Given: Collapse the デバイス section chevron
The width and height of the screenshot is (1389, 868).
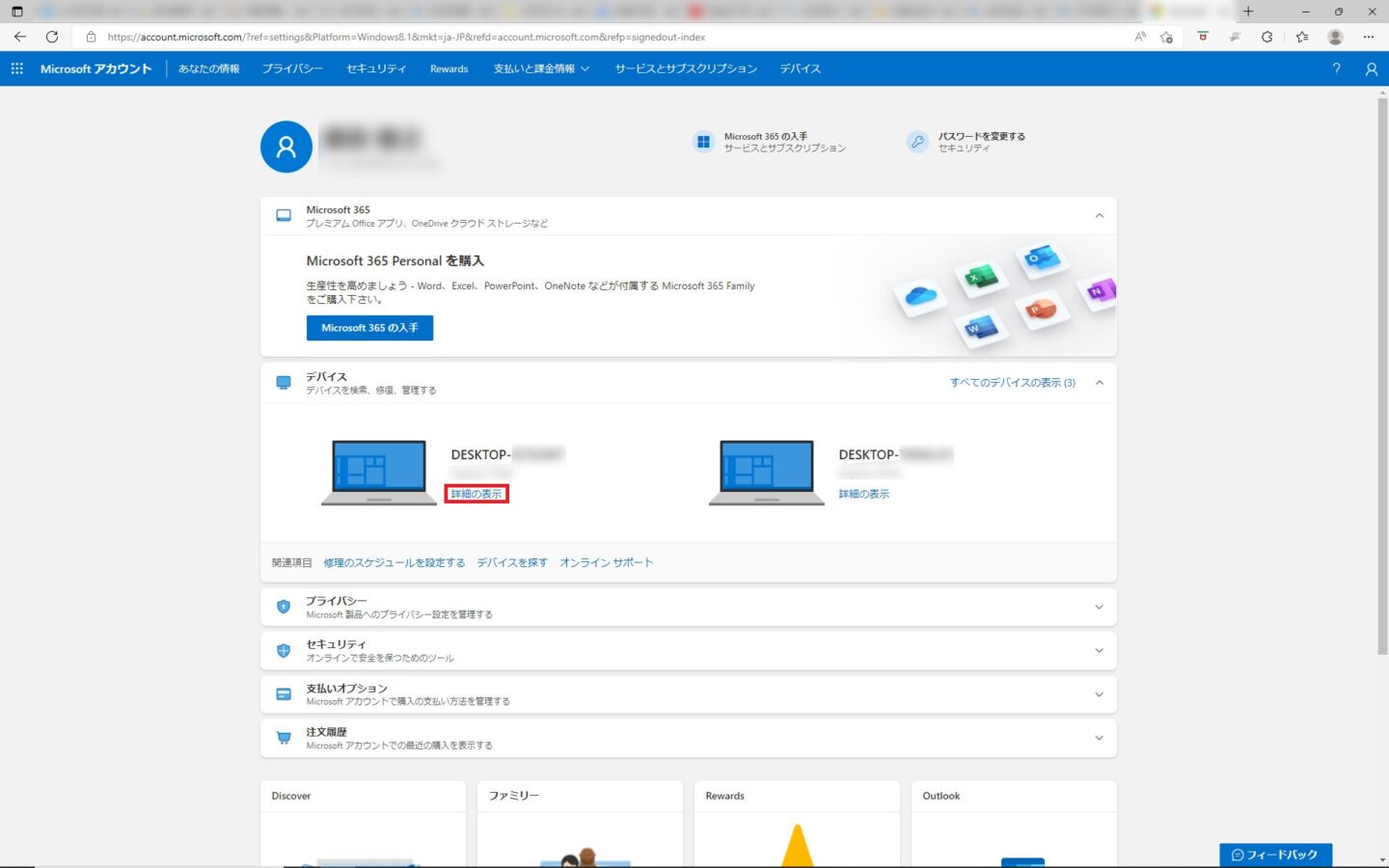Looking at the screenshot, I should pyautogui.click(x=1099, y=383).
